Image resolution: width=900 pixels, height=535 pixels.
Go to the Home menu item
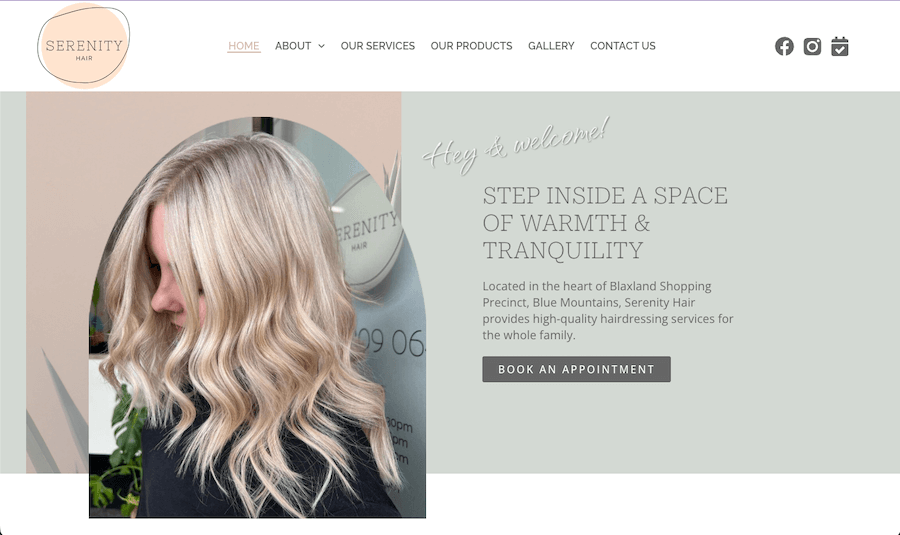[244, 46]
